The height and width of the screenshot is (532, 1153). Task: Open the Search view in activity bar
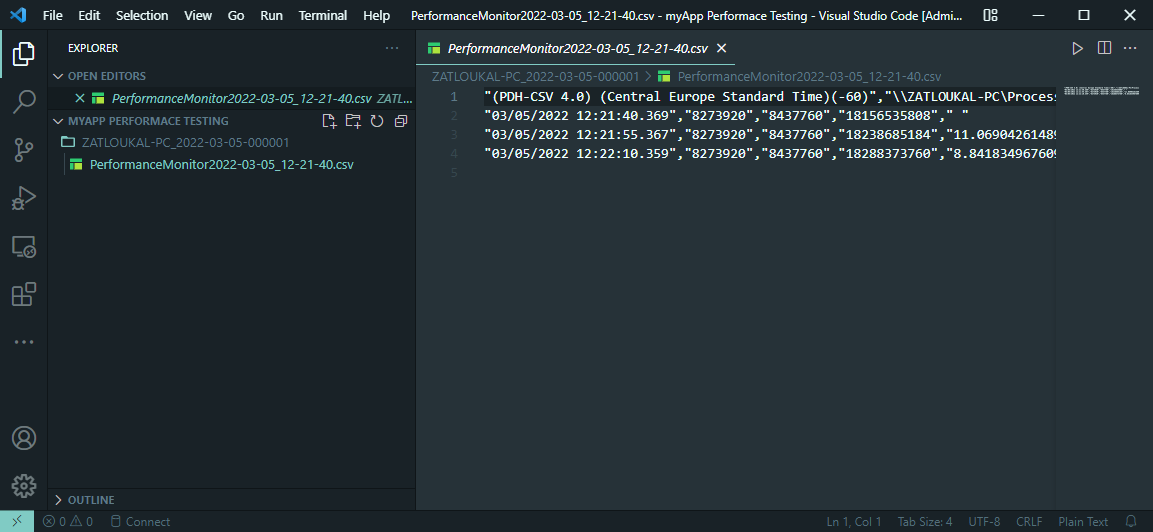[x=24, y=101]
